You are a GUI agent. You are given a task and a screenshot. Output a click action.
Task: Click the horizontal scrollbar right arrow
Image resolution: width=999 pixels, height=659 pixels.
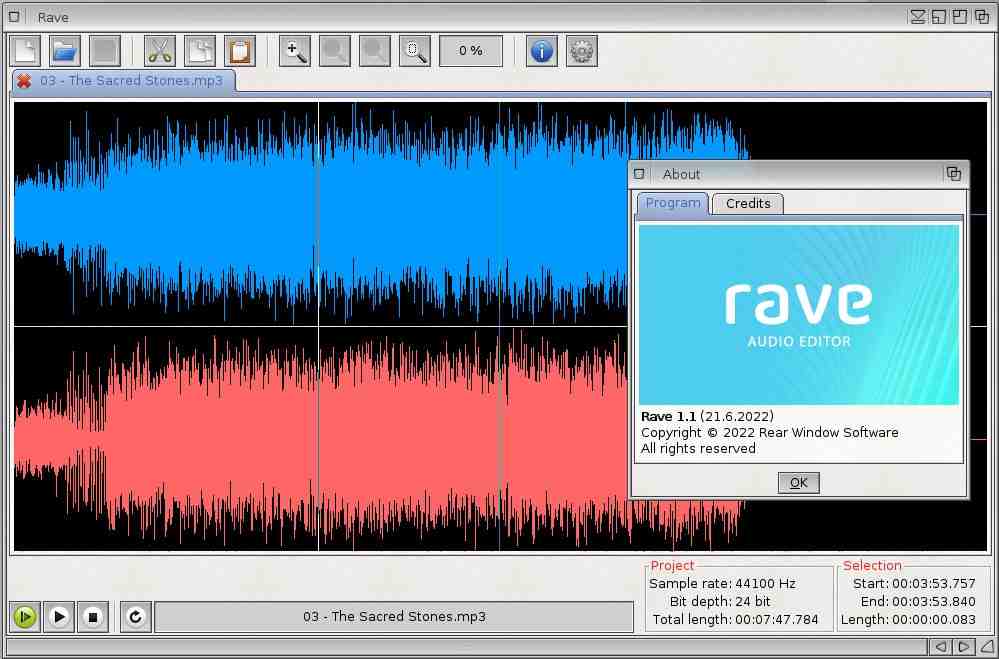point(964,648)
